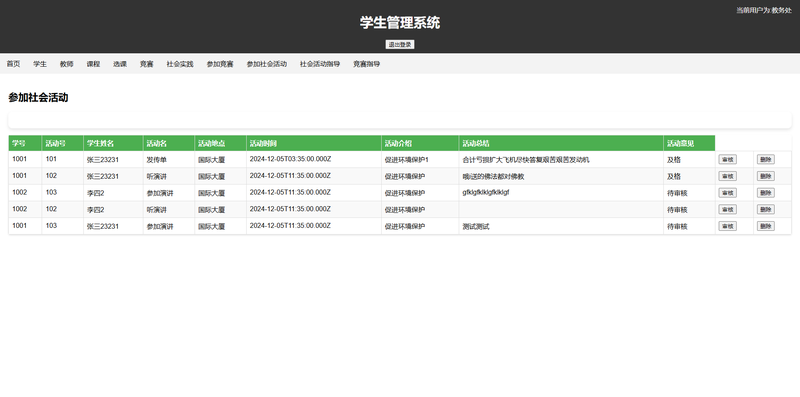Click the 测试测试 summary cell

click(561, 226)
